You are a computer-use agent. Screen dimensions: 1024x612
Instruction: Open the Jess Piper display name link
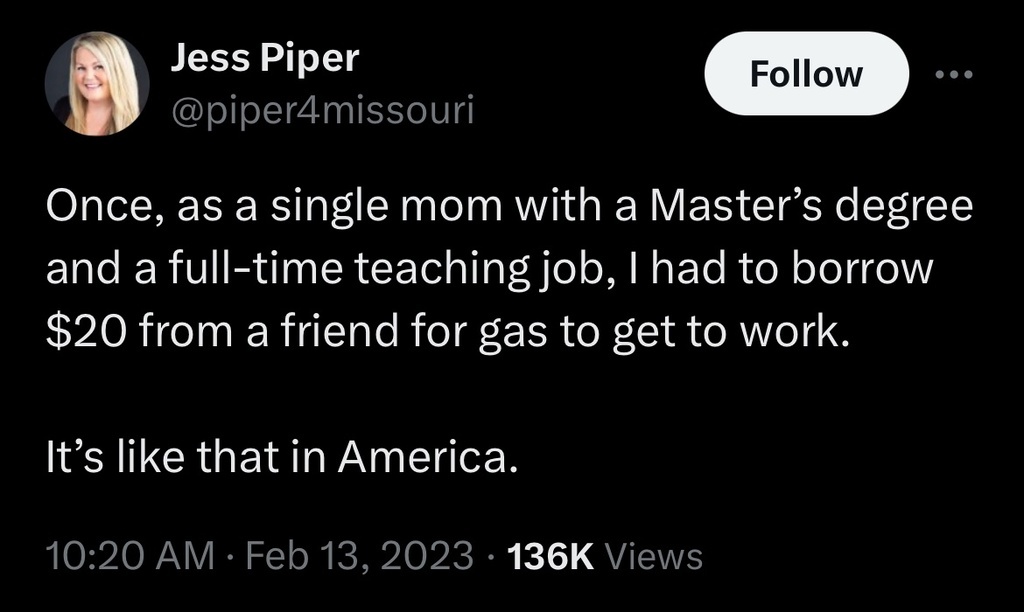(263, 59)
